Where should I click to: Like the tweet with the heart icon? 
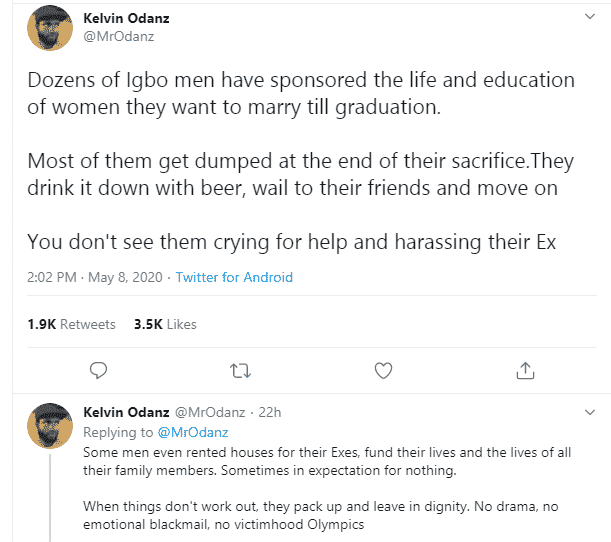pos(383,371)
